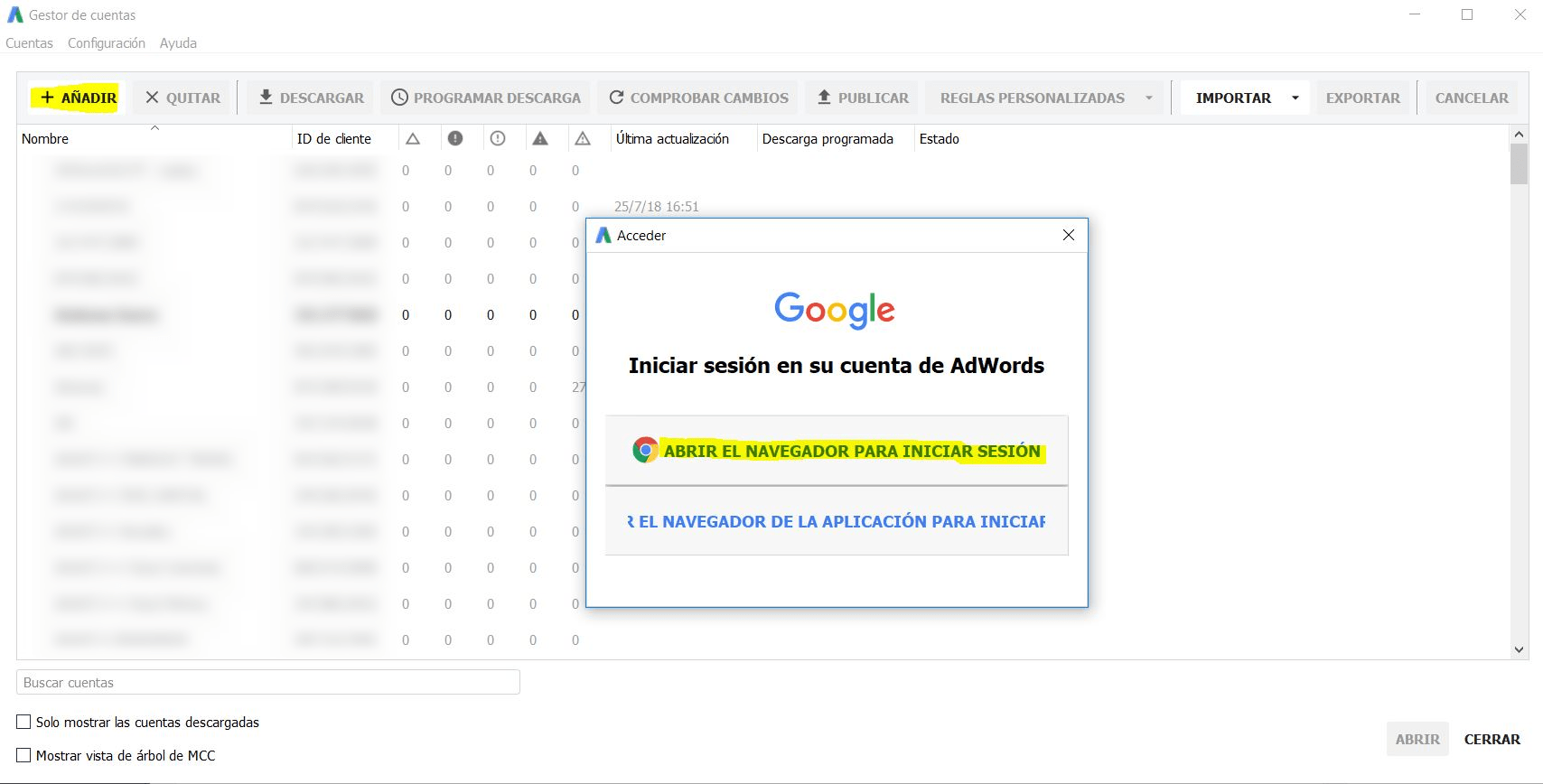Screen dimensions: 1543x784
Task: Click the EXPORTAR button
Action: coord(1362,98)
